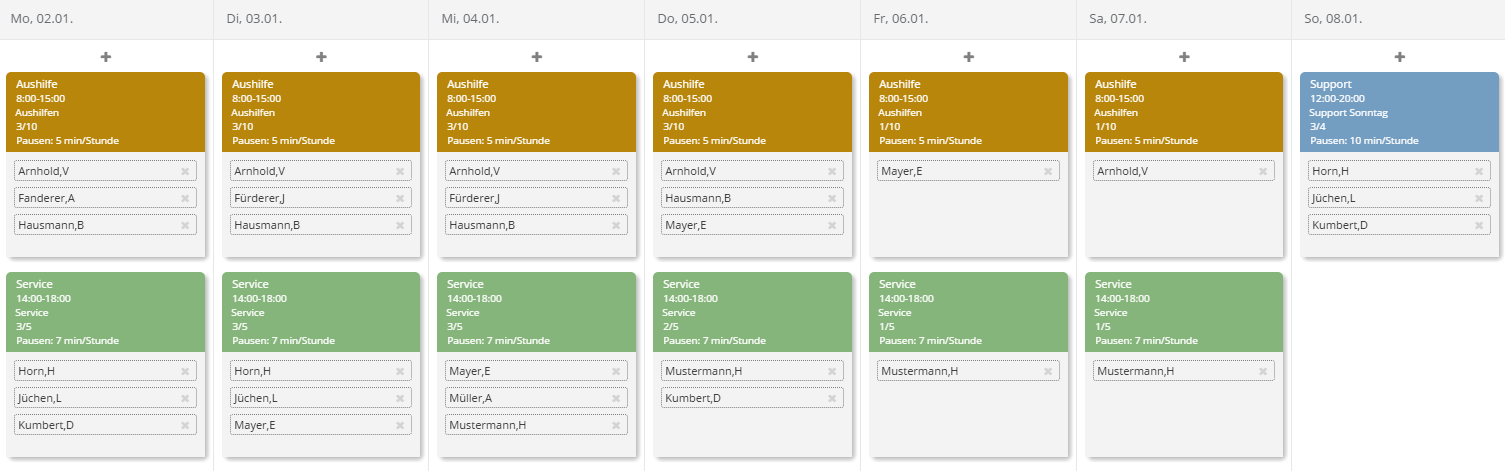Add a shift on Do, 05.01. with plus icon

coord(753,57)
